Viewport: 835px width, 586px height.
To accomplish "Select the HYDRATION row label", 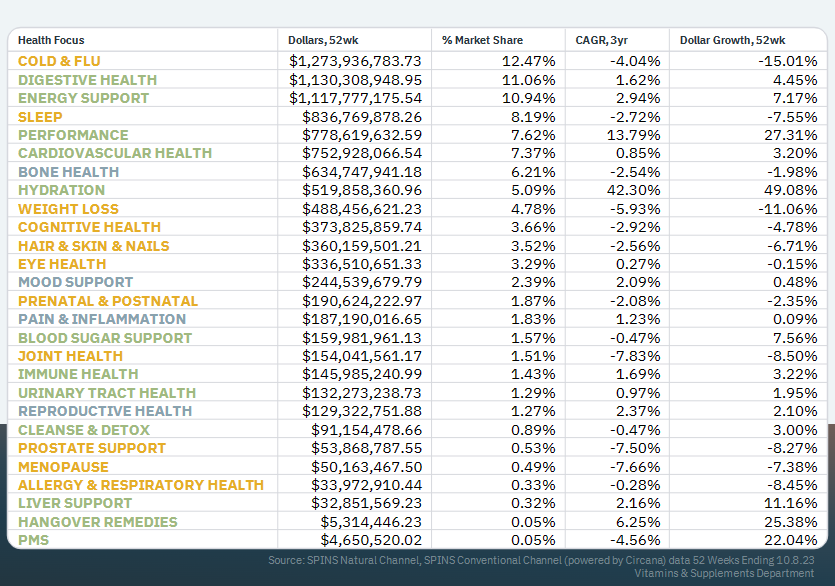I will pos(61,190).
